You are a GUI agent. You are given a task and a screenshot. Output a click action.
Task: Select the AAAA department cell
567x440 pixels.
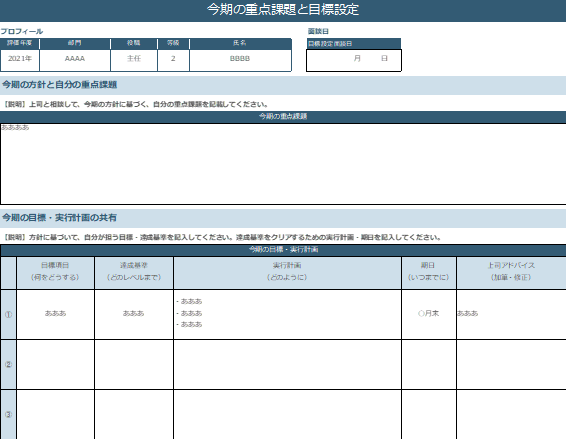click(75, 59)
